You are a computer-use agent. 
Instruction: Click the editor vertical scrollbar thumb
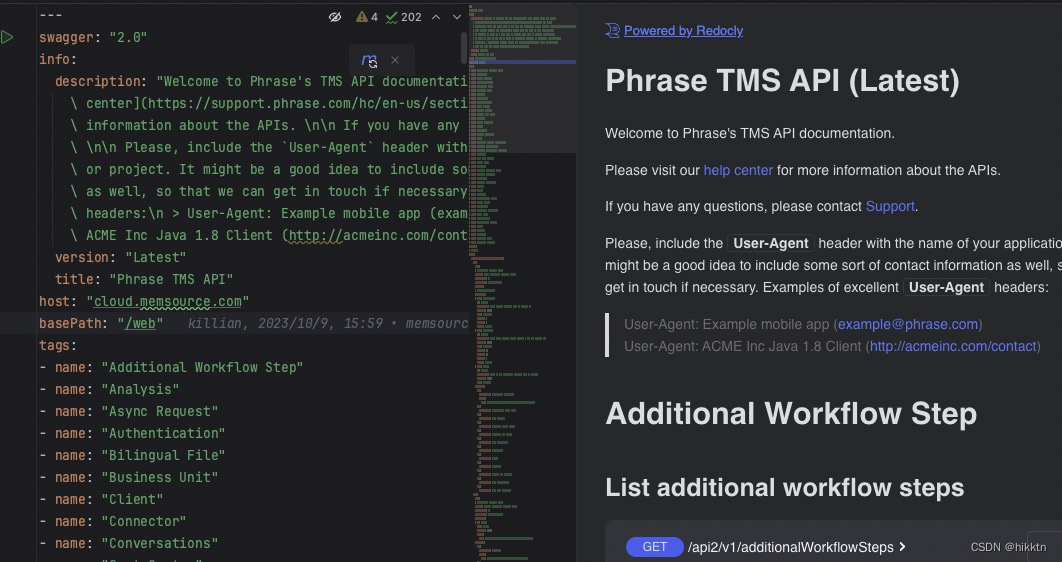(x=464, y=47)
